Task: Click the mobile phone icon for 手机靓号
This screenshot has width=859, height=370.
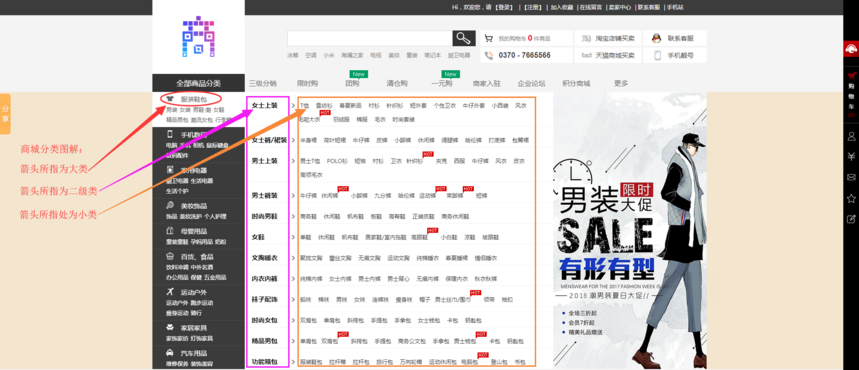Action: [657, 55]
